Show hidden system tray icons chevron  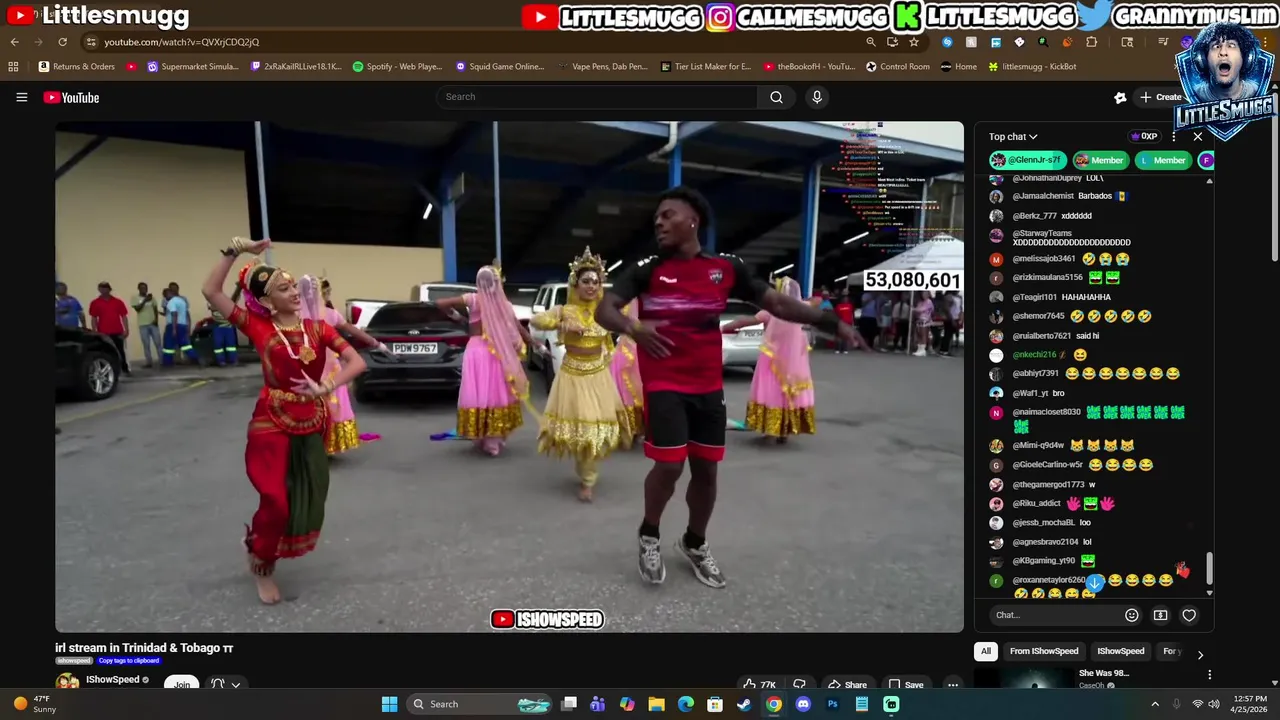click(x=1155, y=704)
